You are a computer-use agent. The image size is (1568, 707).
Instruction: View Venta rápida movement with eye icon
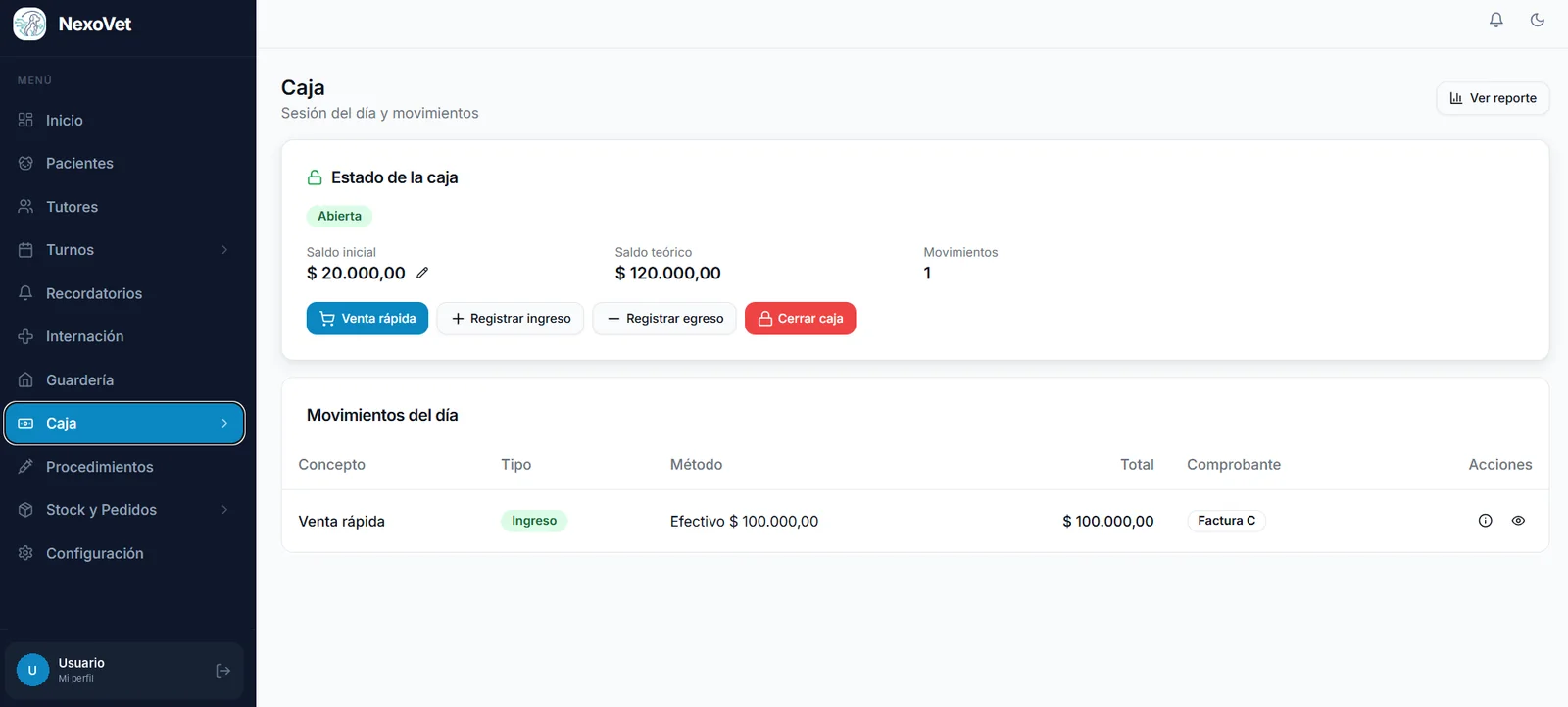[1518, 521]
